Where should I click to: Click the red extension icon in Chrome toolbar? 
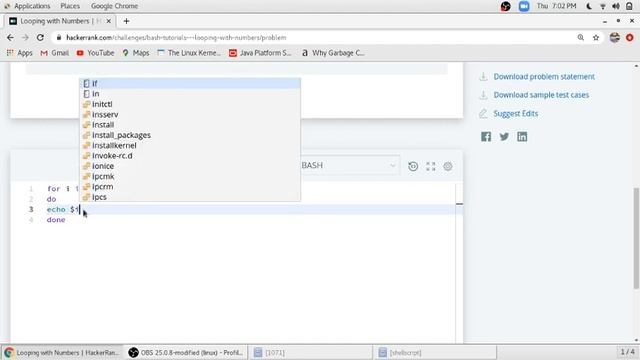pyautogui.click(x=629, y=38)
